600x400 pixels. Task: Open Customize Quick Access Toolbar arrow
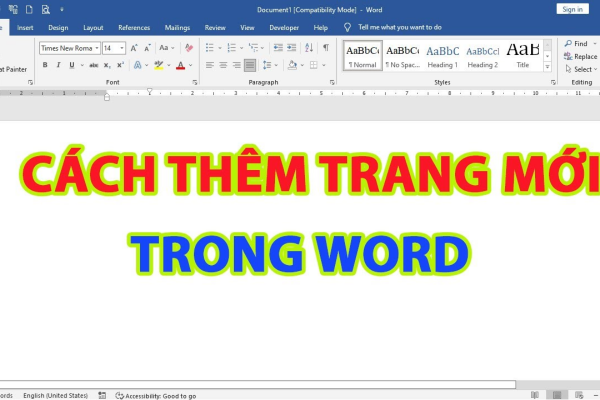click(x=62, y=10)
